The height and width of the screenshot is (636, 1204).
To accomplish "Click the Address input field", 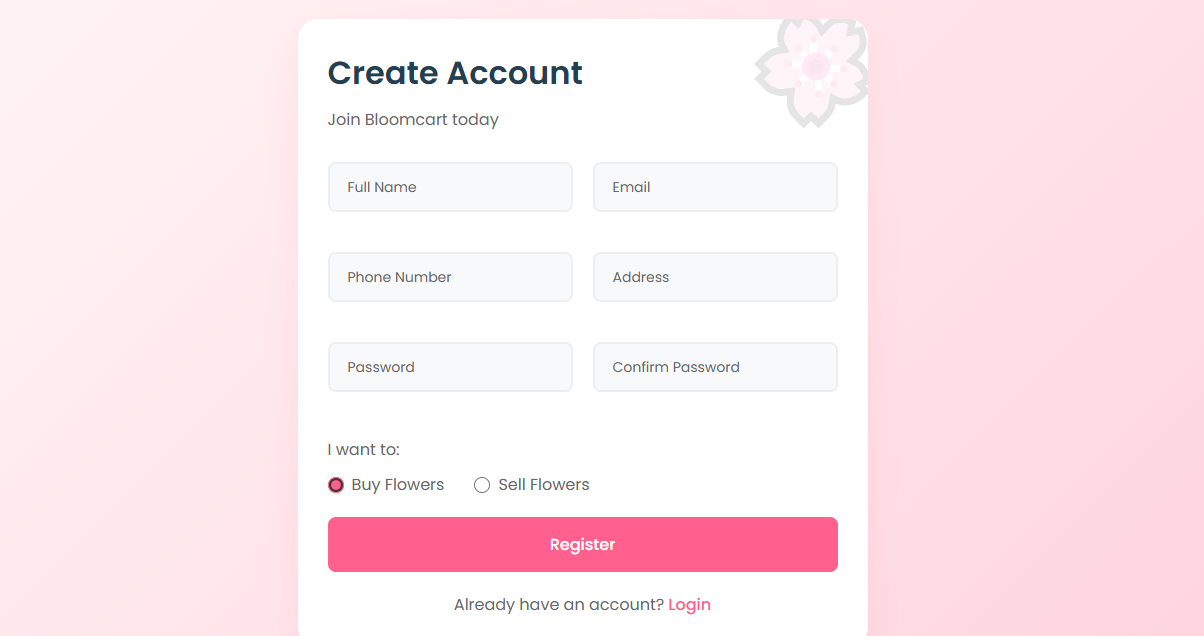I will pyautogui.click(x=715, y=277).
